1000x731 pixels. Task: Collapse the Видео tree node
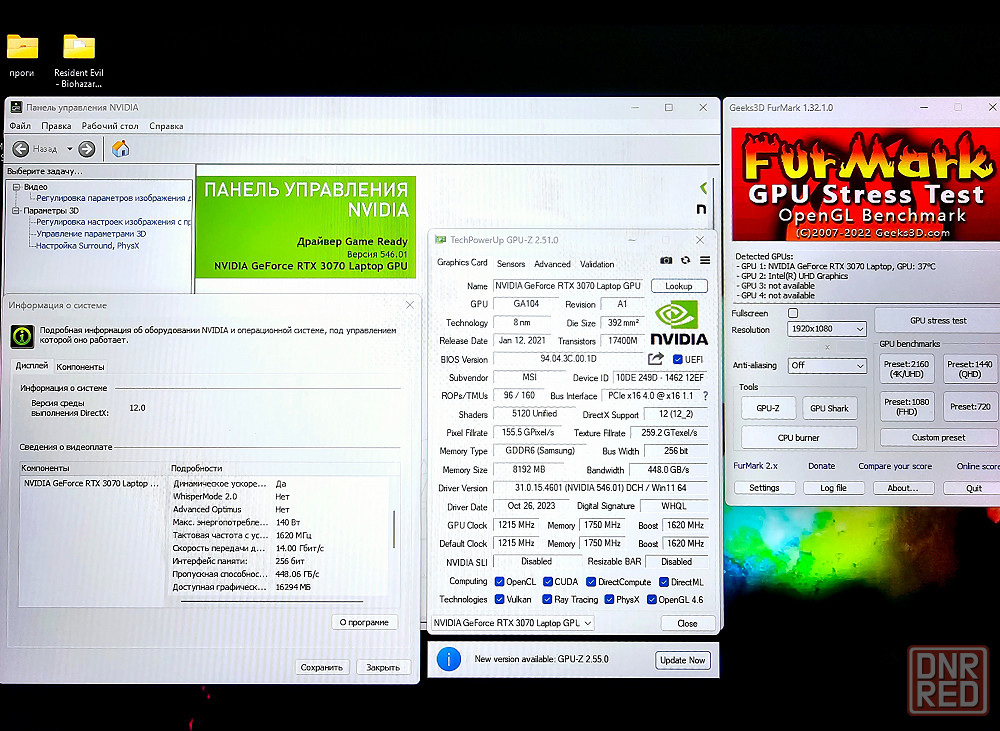click(17, 187)
